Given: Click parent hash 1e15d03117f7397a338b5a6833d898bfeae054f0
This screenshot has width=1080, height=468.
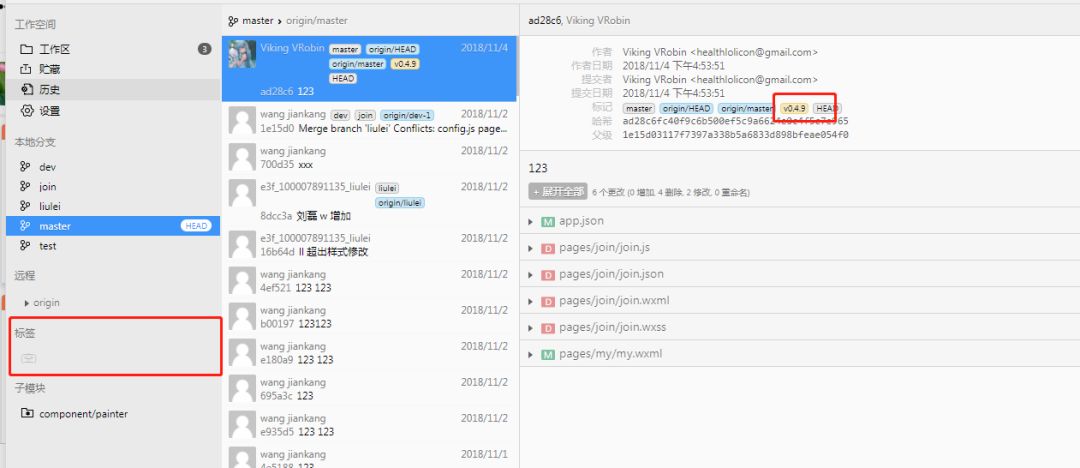Looking at the screenshot, I should (x=735, y=135).
